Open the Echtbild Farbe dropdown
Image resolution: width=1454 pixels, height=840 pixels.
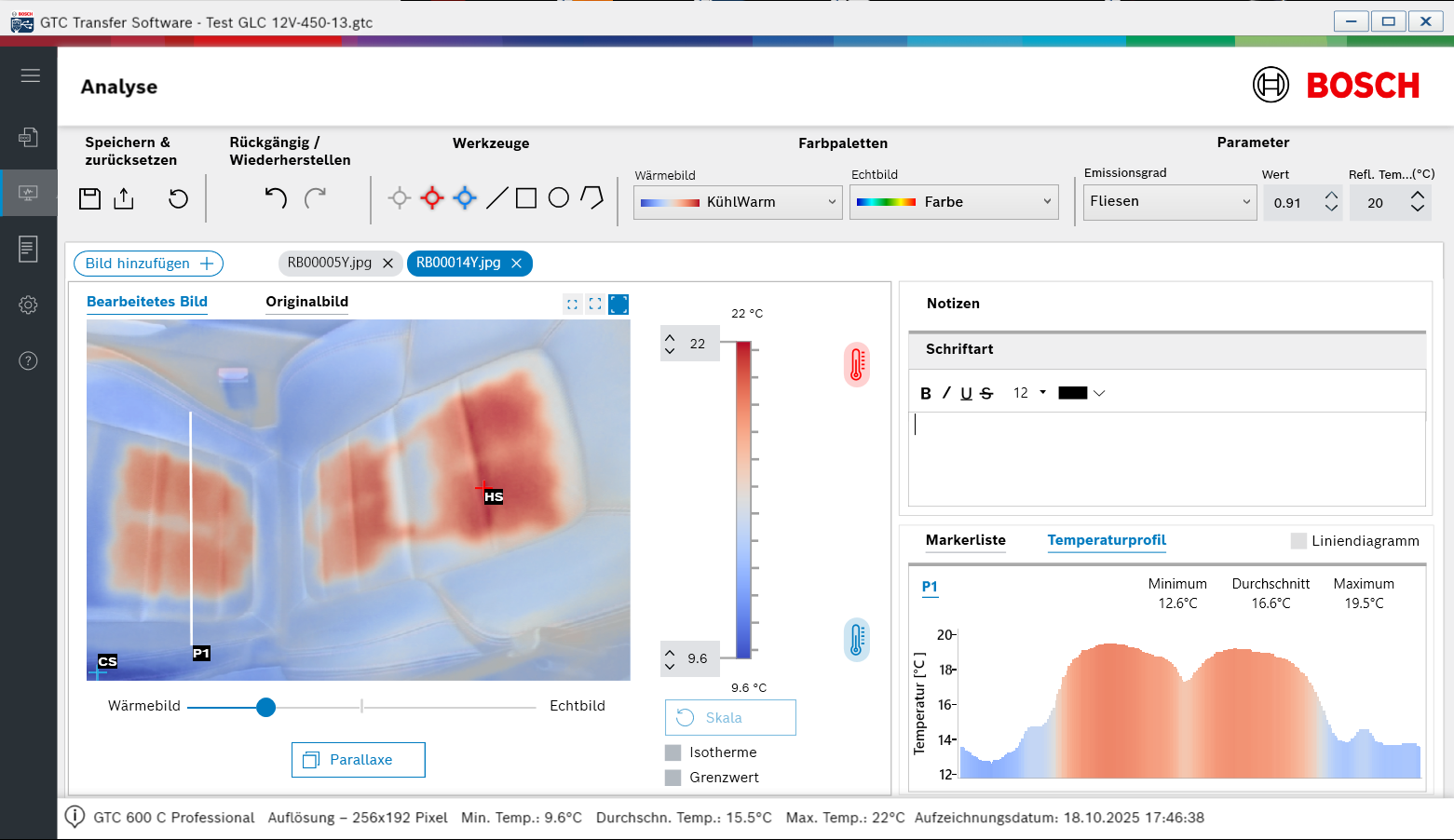coord(954,202)
